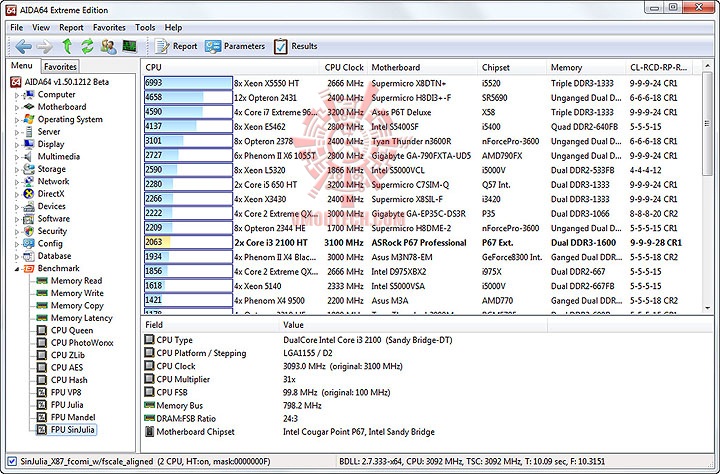720x474 pixels.
Task: Select the yellow 2063 score bar
Action: tap(188, 243)
